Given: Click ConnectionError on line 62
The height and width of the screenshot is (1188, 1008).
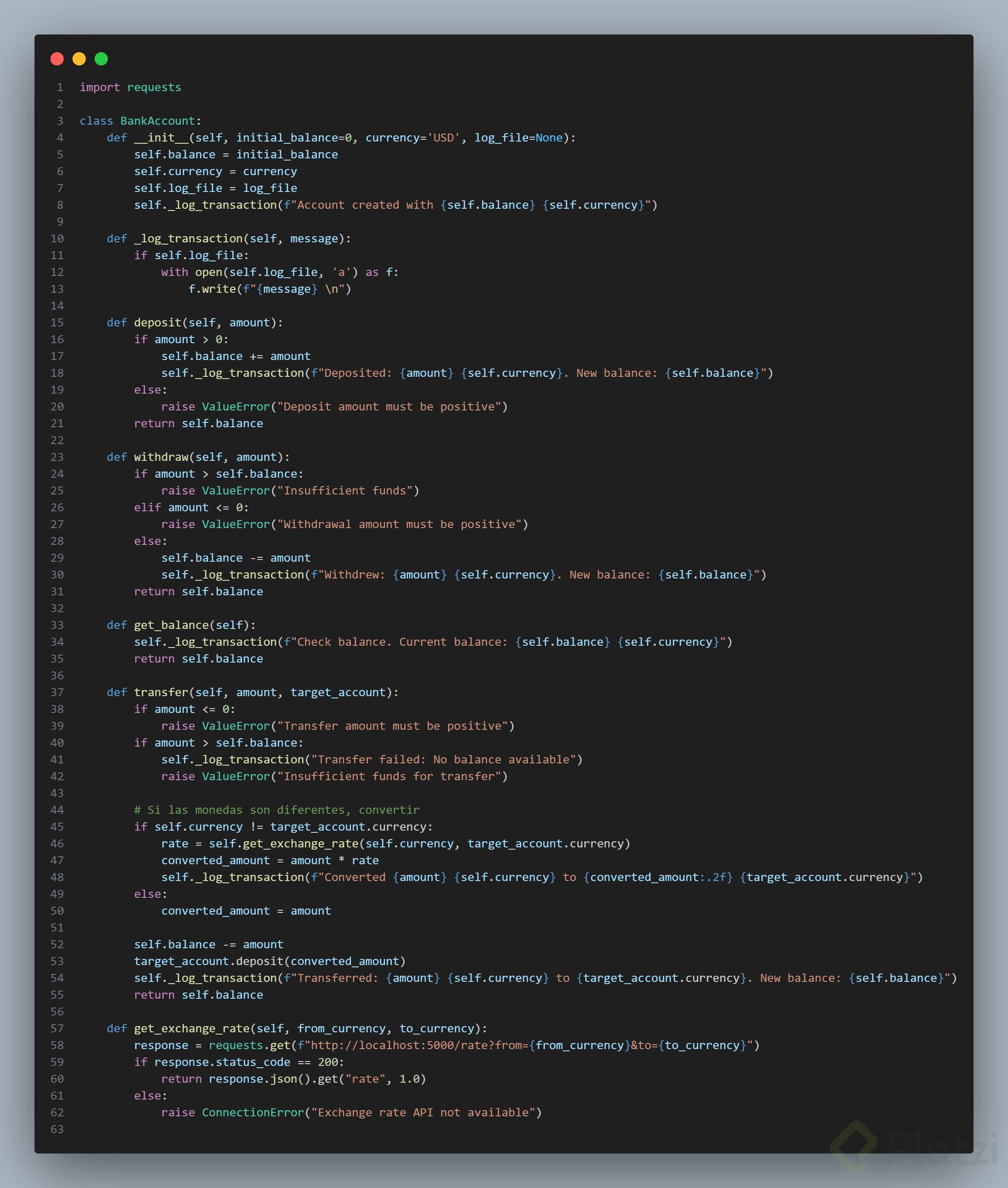Looking at the screenshot, I should coord(252,1113).
